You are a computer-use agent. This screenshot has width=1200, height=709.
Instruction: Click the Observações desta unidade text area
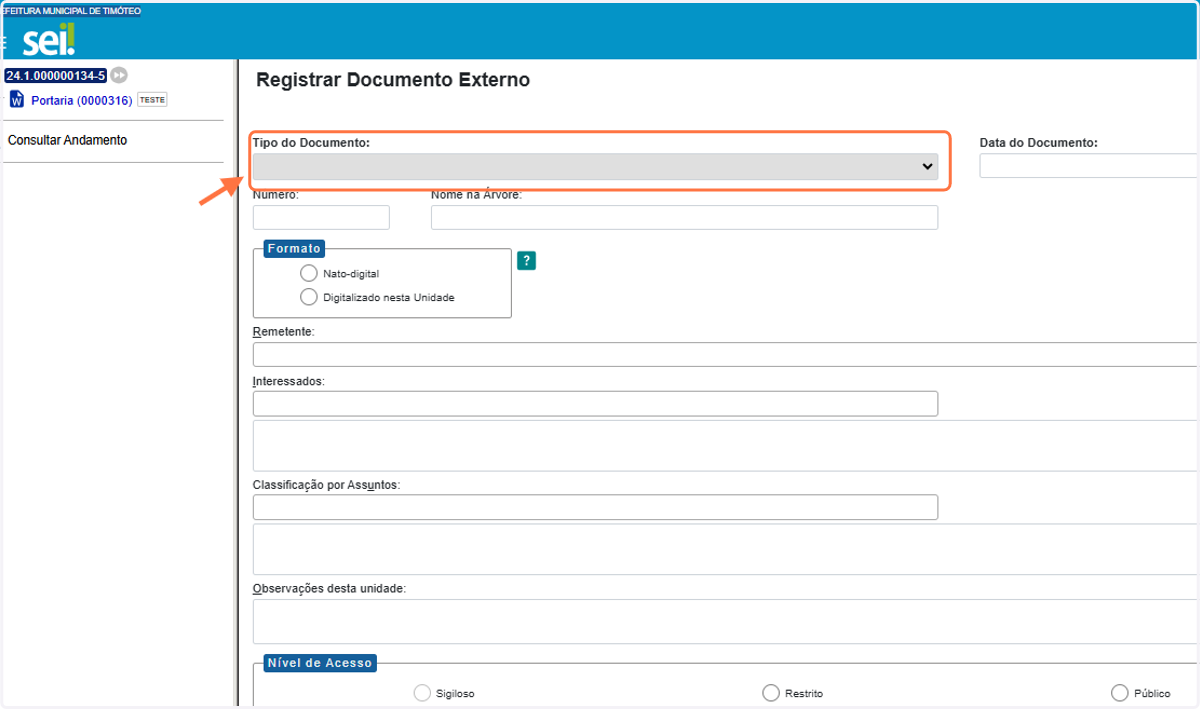726,621
